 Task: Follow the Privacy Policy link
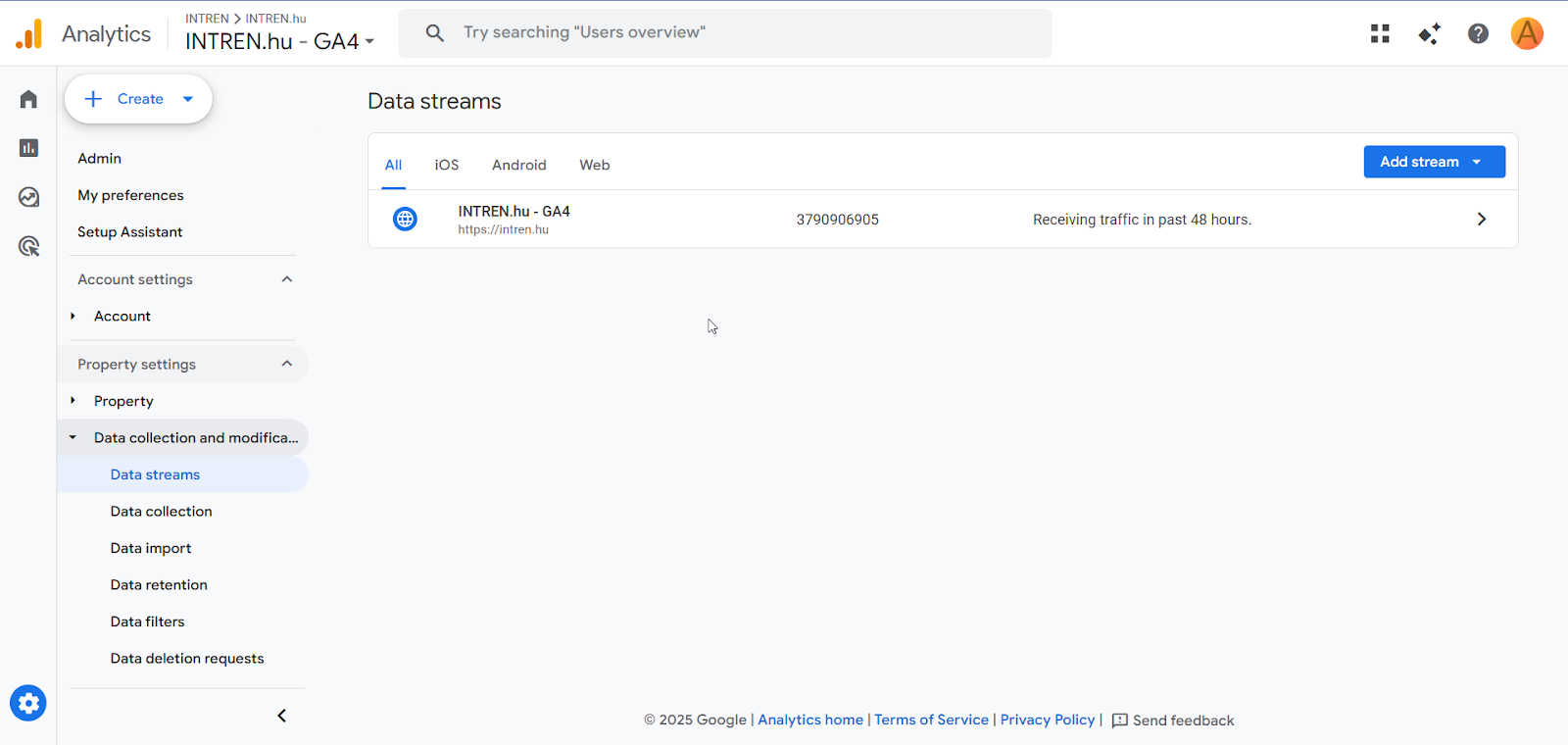1048,720
